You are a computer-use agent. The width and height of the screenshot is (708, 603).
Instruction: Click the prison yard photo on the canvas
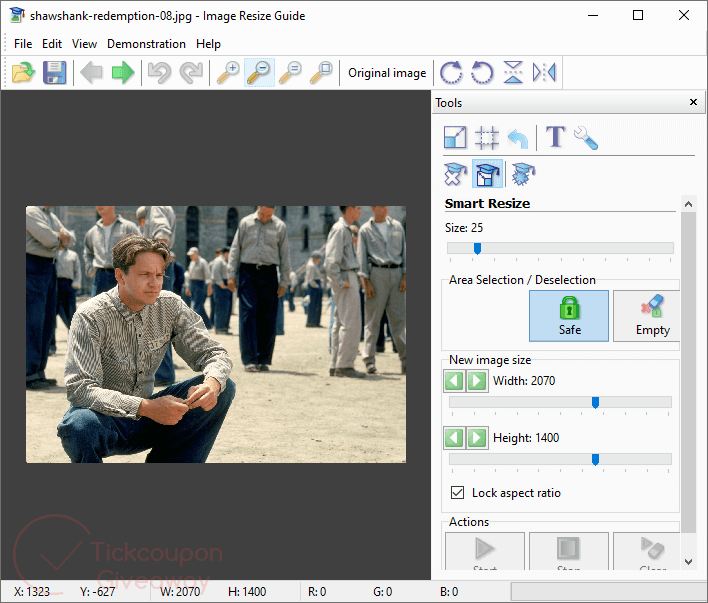(x=216, y=334)
